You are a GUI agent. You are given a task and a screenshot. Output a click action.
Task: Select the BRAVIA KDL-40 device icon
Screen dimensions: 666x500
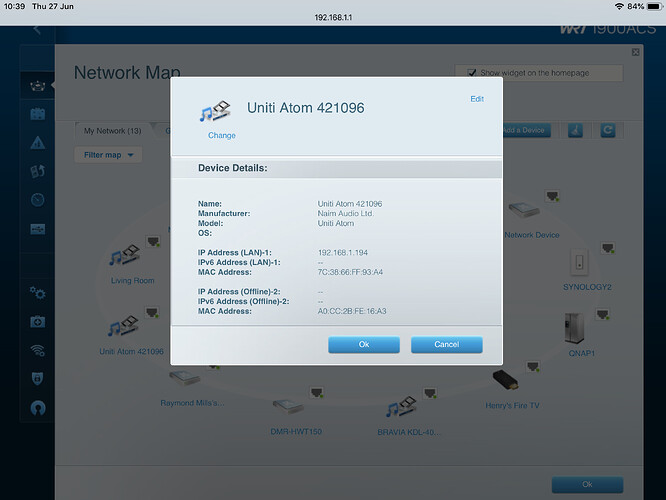click(x=402, y=407)
